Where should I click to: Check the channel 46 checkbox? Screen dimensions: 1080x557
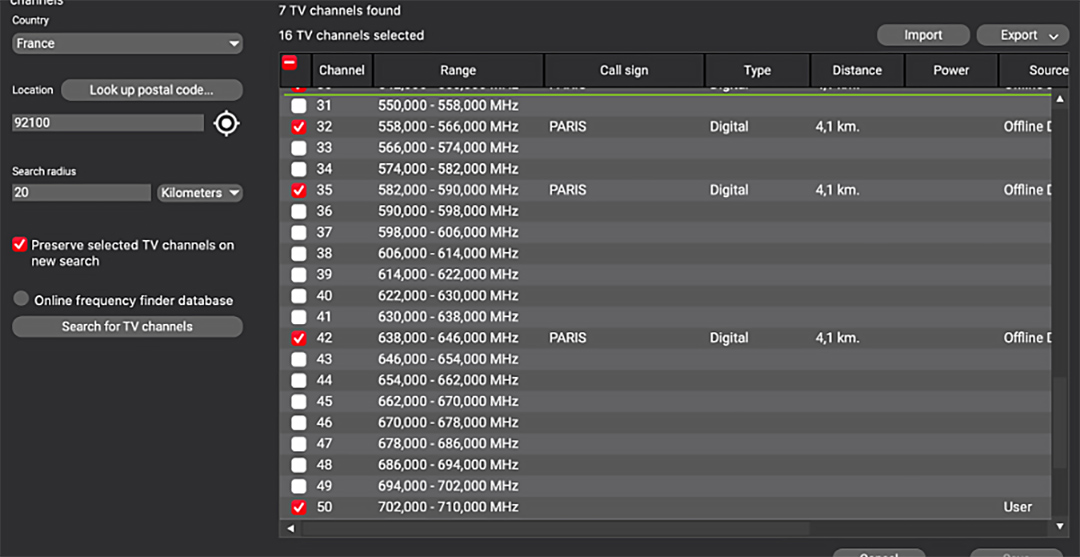298,423
